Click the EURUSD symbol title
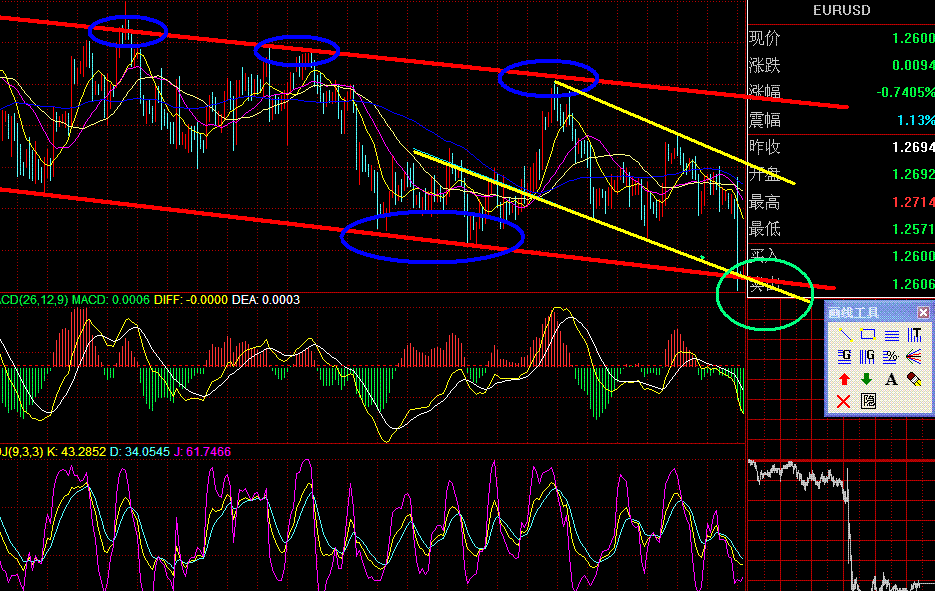The width and height of the screenshot is (935, 591). tap(841, 10)
